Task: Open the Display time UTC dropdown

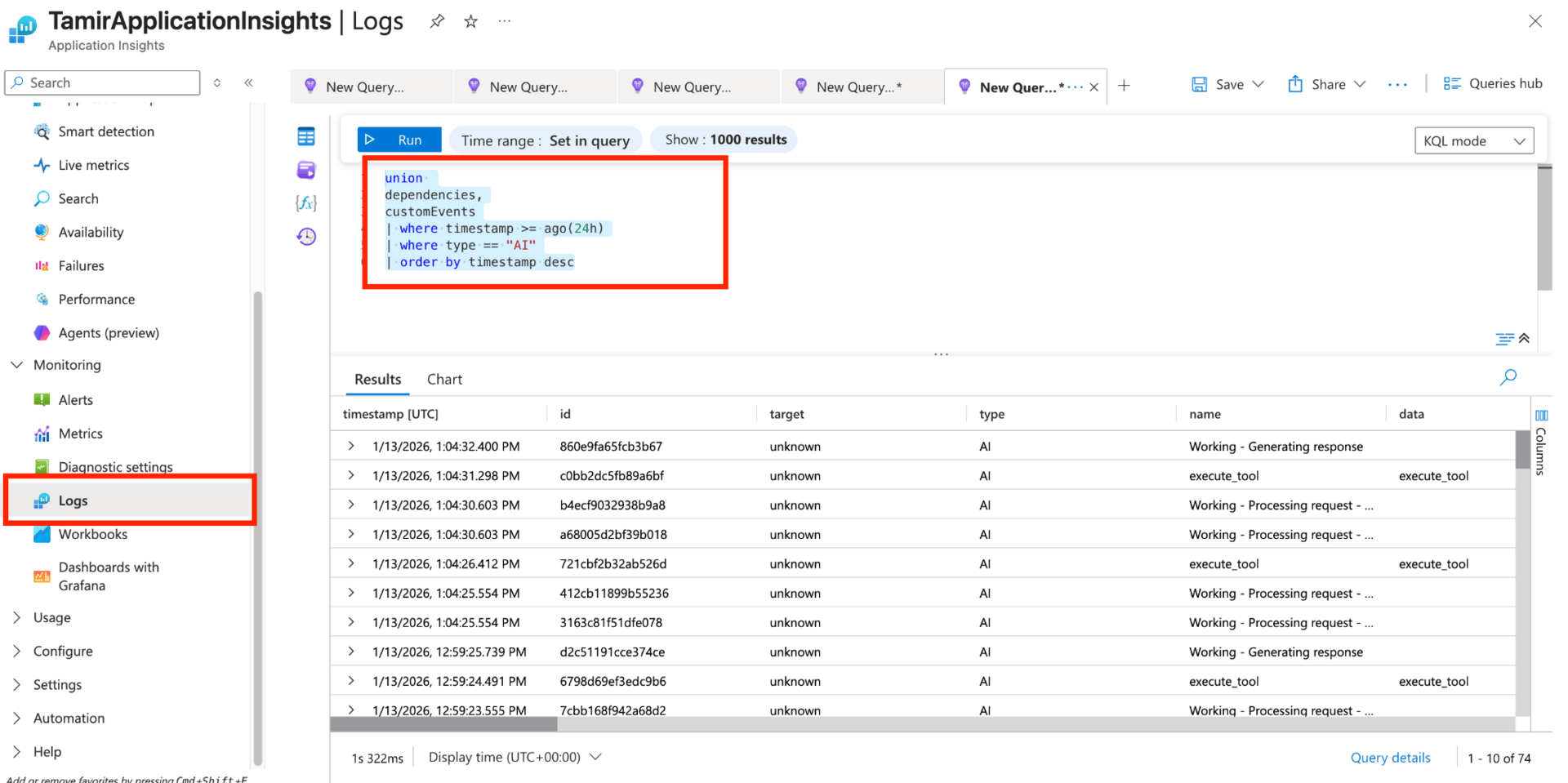Action: pyautogui.click(x=514, y=757)
